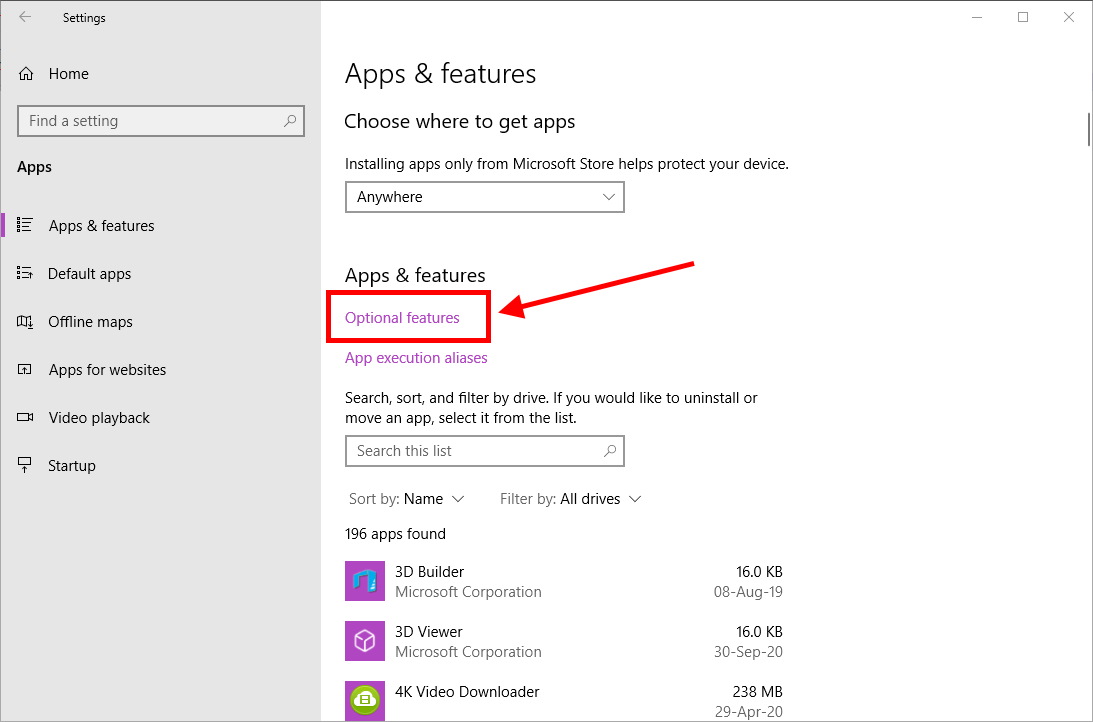This screenshot has width=1093, height=722.
Task: Click the 30-Sep-20 install date
Action: (x=748, y=652)
